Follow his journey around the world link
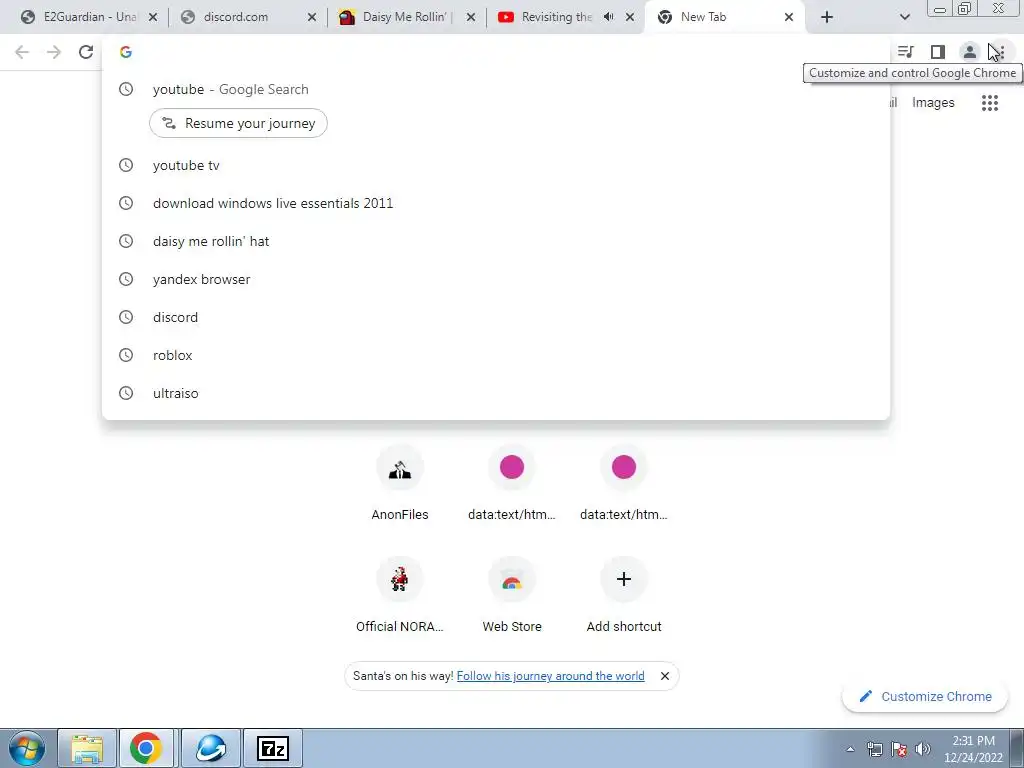This screenshot has height=768, width=1024. (x=551, y=676)
